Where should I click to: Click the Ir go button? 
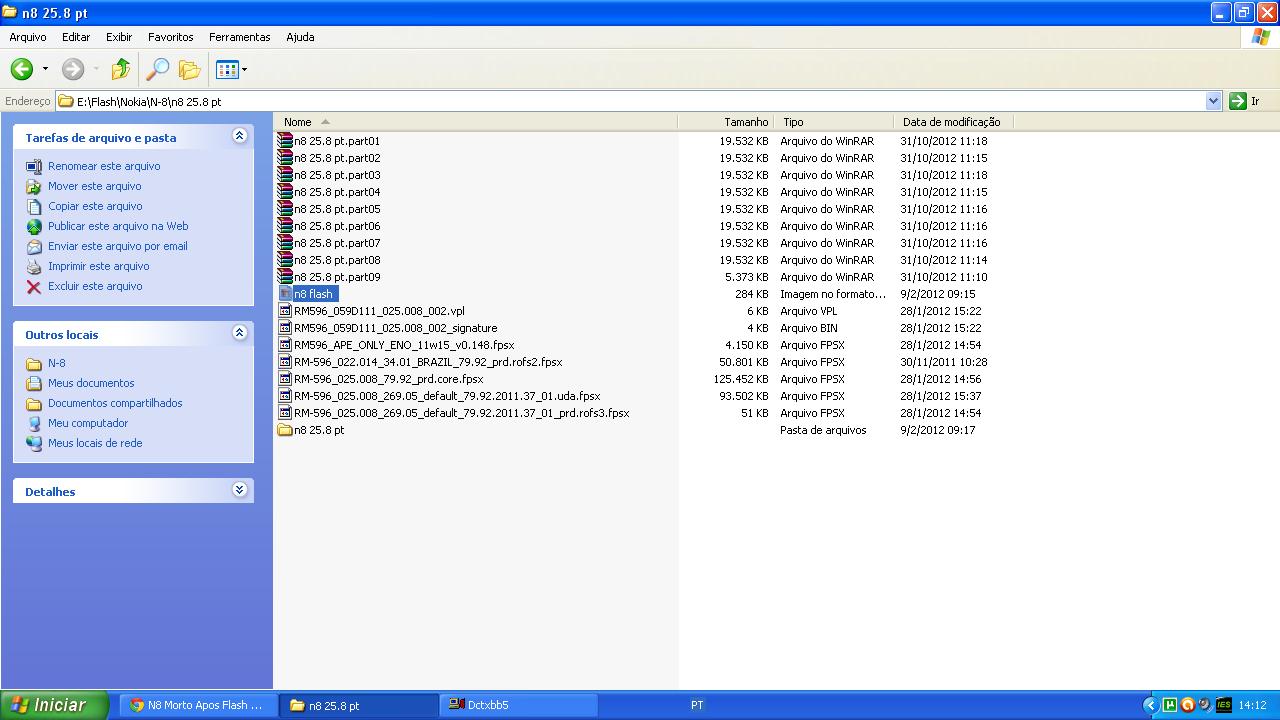1245,101
